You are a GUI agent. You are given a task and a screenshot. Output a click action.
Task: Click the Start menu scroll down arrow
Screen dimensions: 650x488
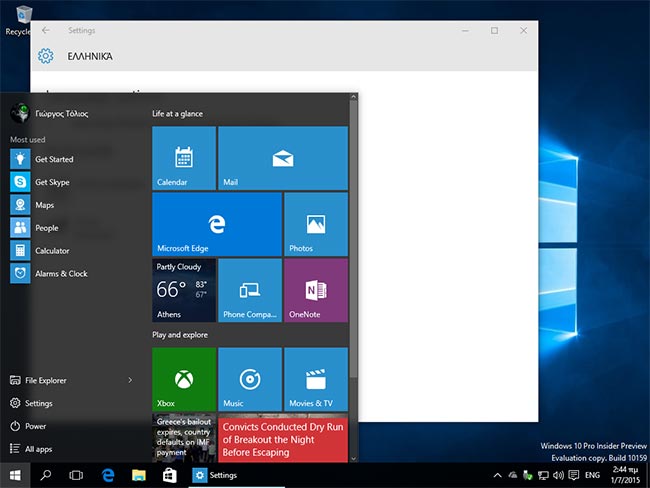pyautogui.click(x=353, y=459)
